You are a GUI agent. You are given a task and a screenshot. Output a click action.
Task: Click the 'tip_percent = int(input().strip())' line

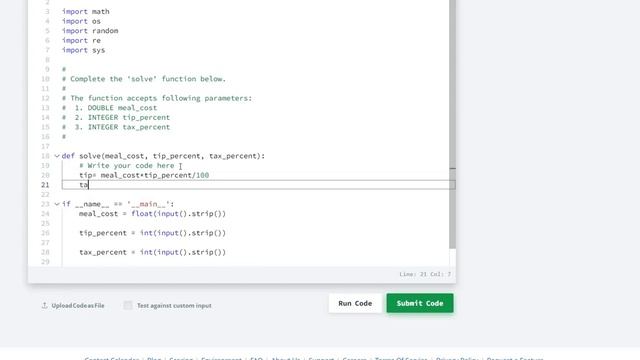click(x=152, y=233)
